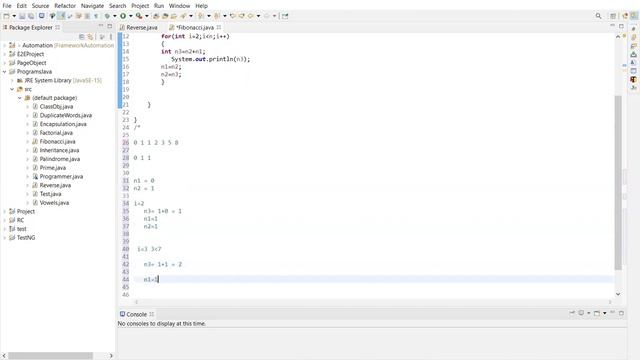Toggle Pin Console in Console toolbar
640x360 pixels.
[572, 313]
